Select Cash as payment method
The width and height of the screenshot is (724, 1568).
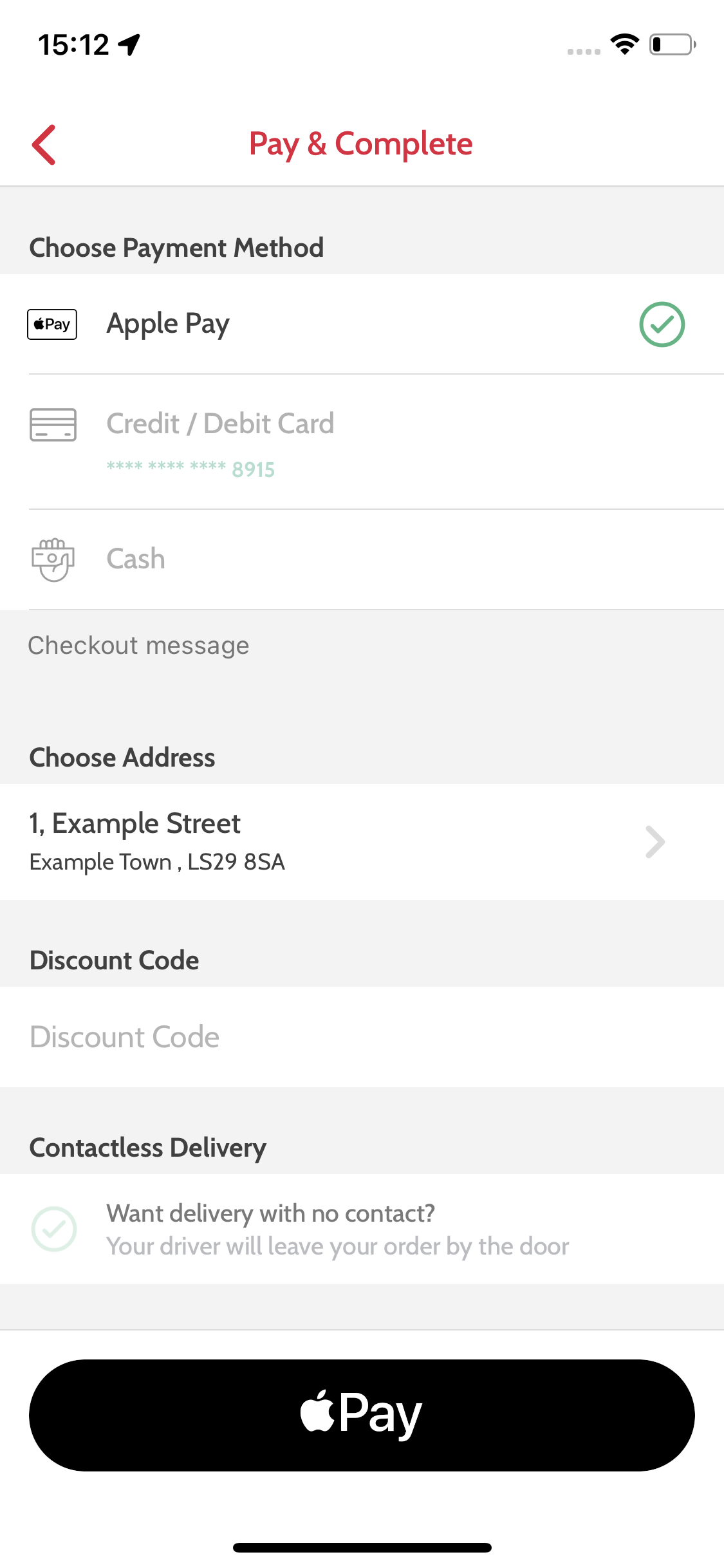point(136,559)
